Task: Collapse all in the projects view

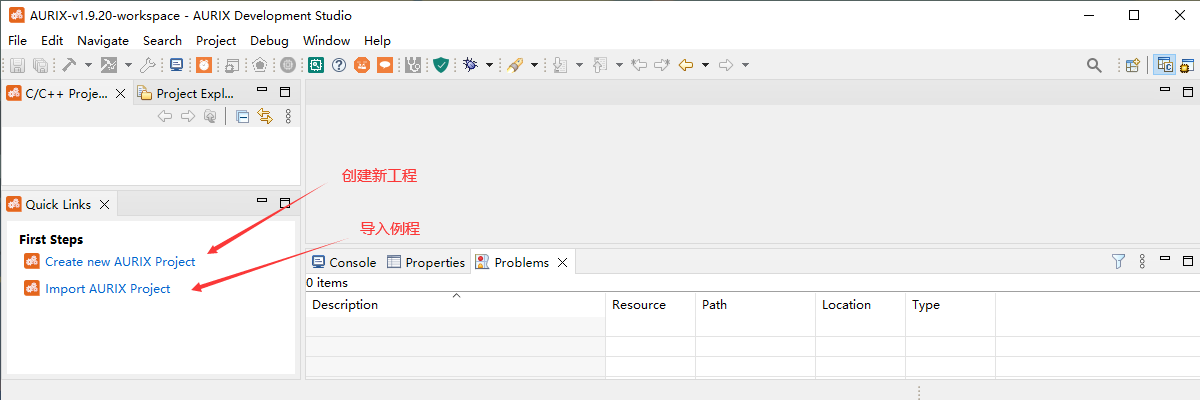Action: coord(243,116)
